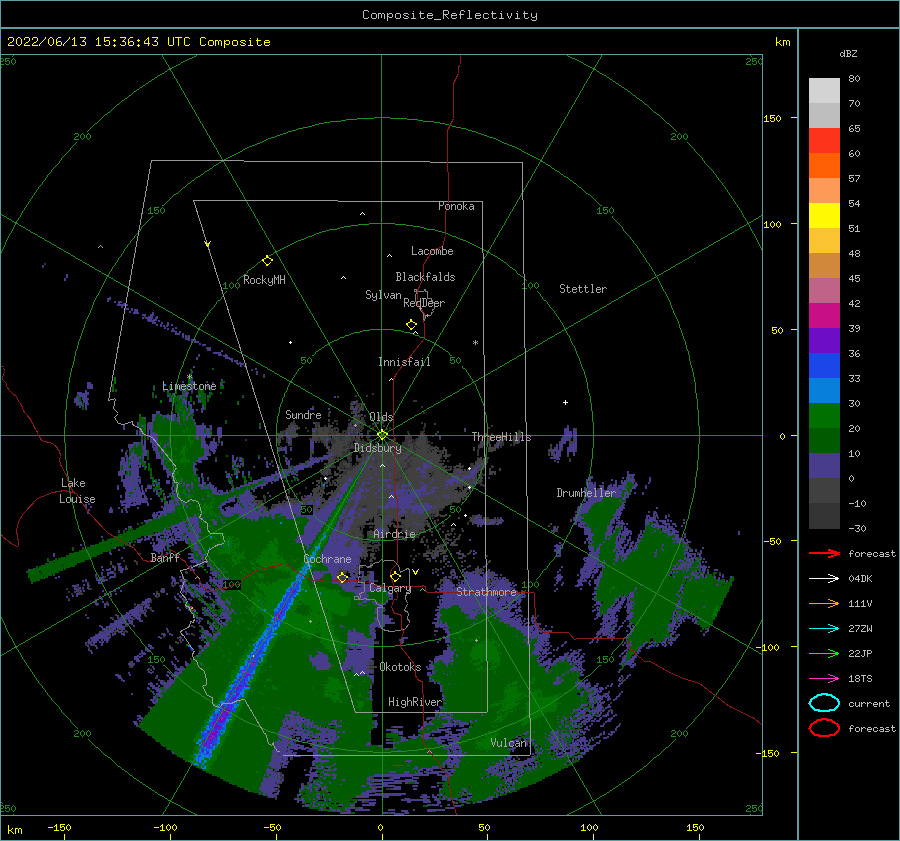This screenshot has width=900, height=841.
Task: Click the asterisk marker east of Innisfail
Action: click(475, 343)
